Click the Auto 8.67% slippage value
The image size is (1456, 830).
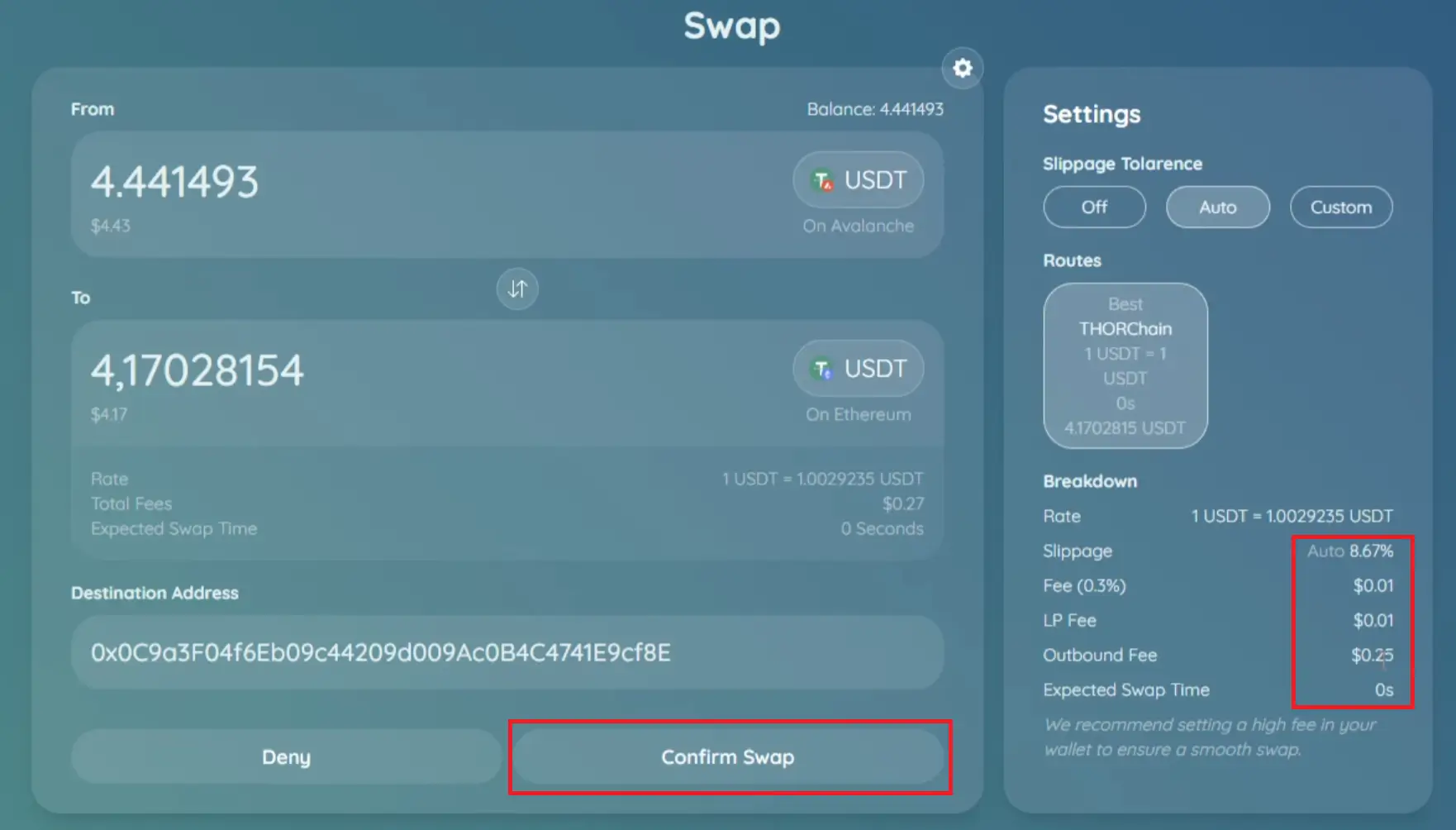coord(1349,551)
